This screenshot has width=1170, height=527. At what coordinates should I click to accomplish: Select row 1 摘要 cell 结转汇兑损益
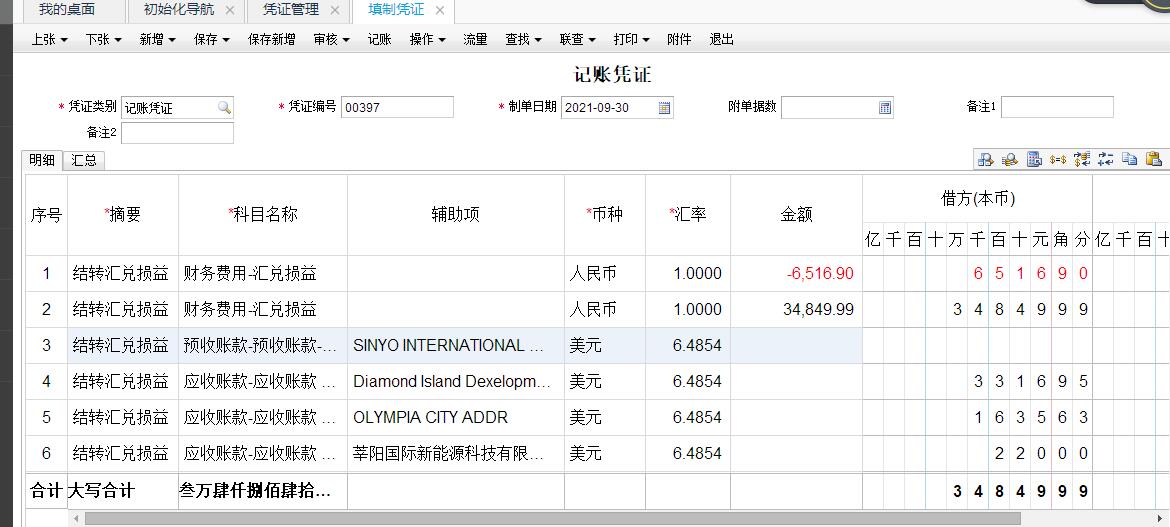pyautogui.click(x=122, y=273)
